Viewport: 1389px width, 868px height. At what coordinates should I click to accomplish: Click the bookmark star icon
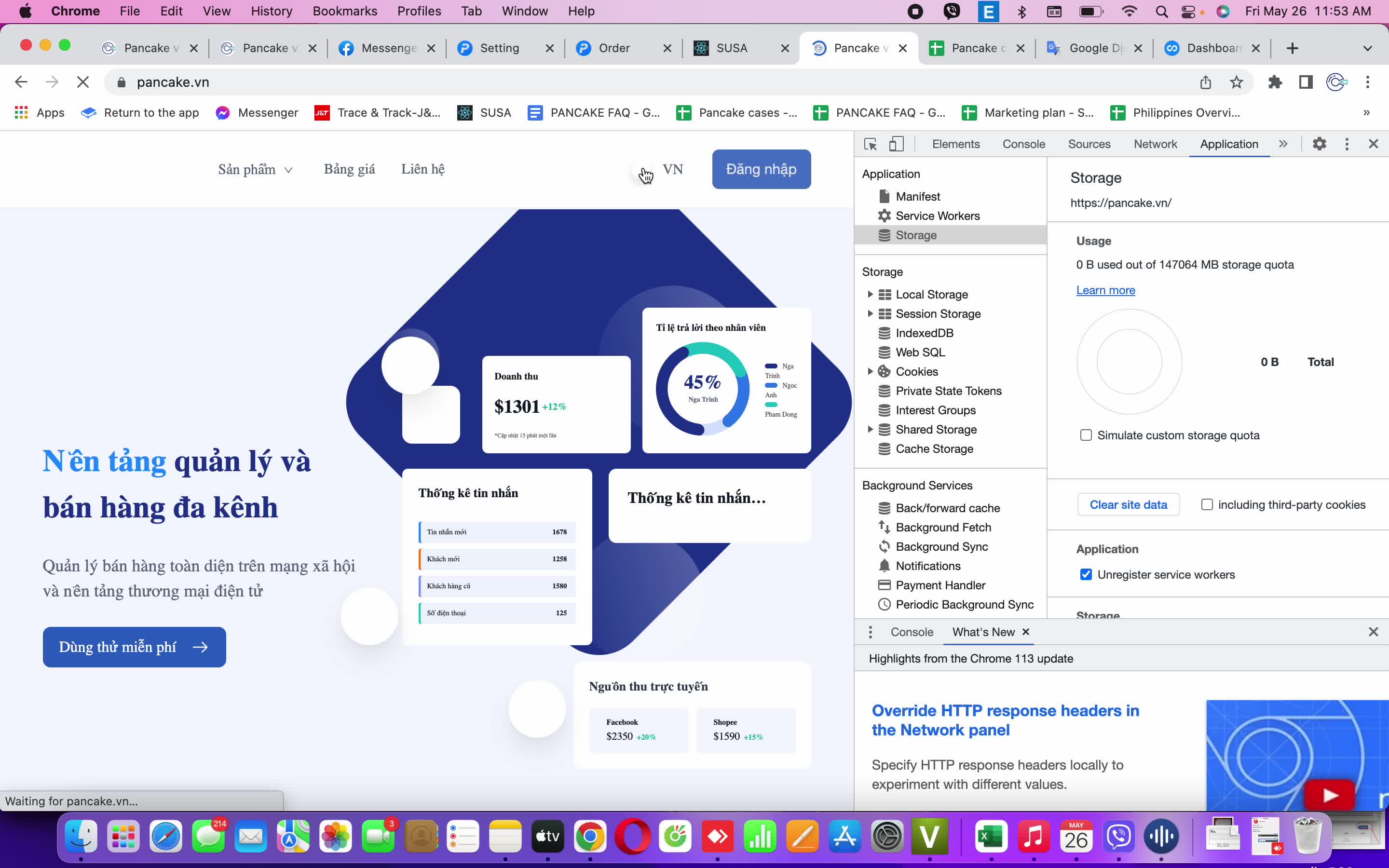pos(1236,82)
